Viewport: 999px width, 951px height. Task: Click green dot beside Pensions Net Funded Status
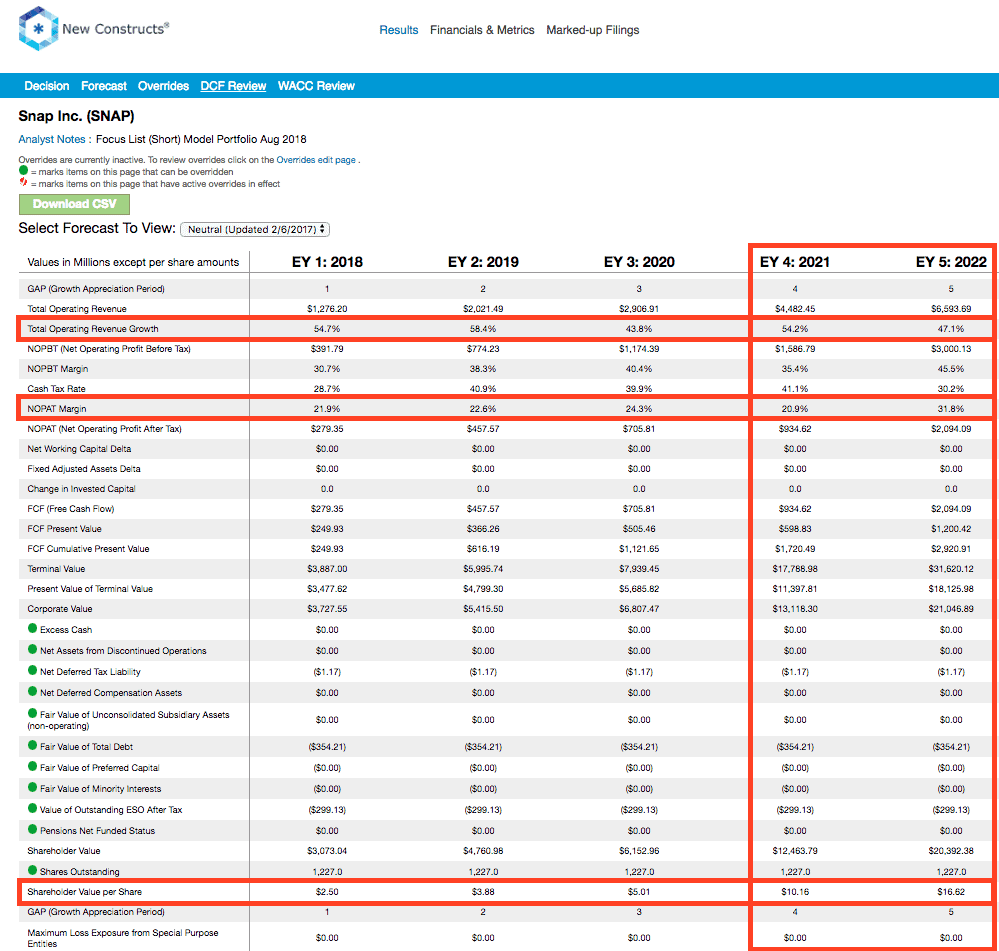point(32,829)
